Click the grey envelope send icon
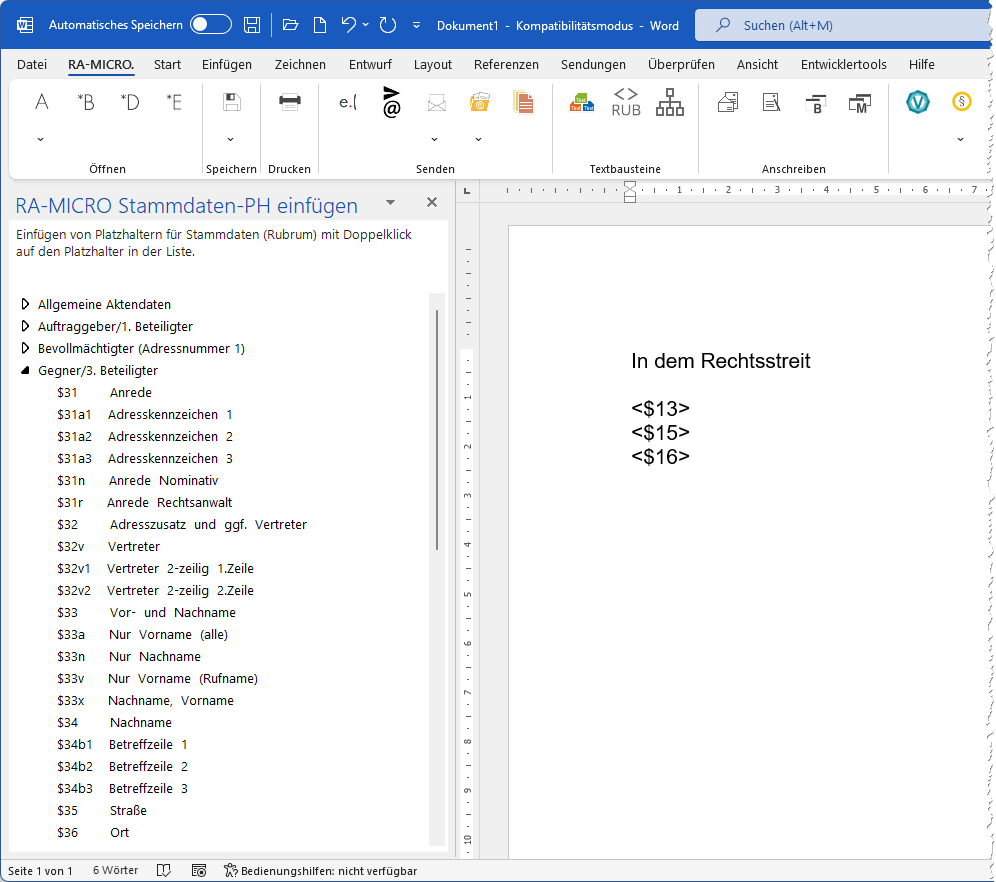 click(436, 102)
